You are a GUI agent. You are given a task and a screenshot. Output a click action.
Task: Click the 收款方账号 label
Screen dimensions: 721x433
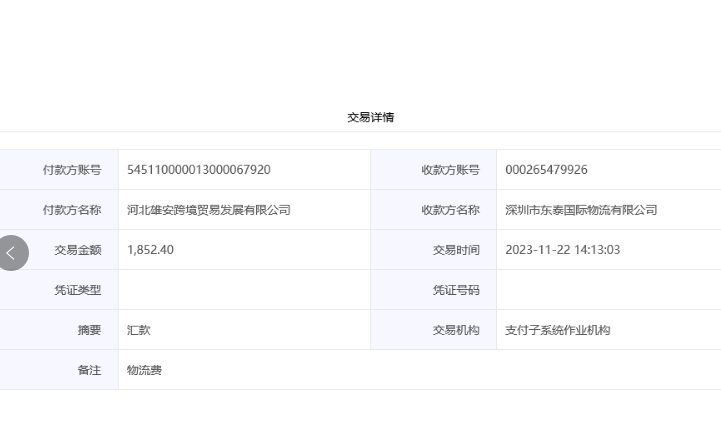tap(451, 170)
